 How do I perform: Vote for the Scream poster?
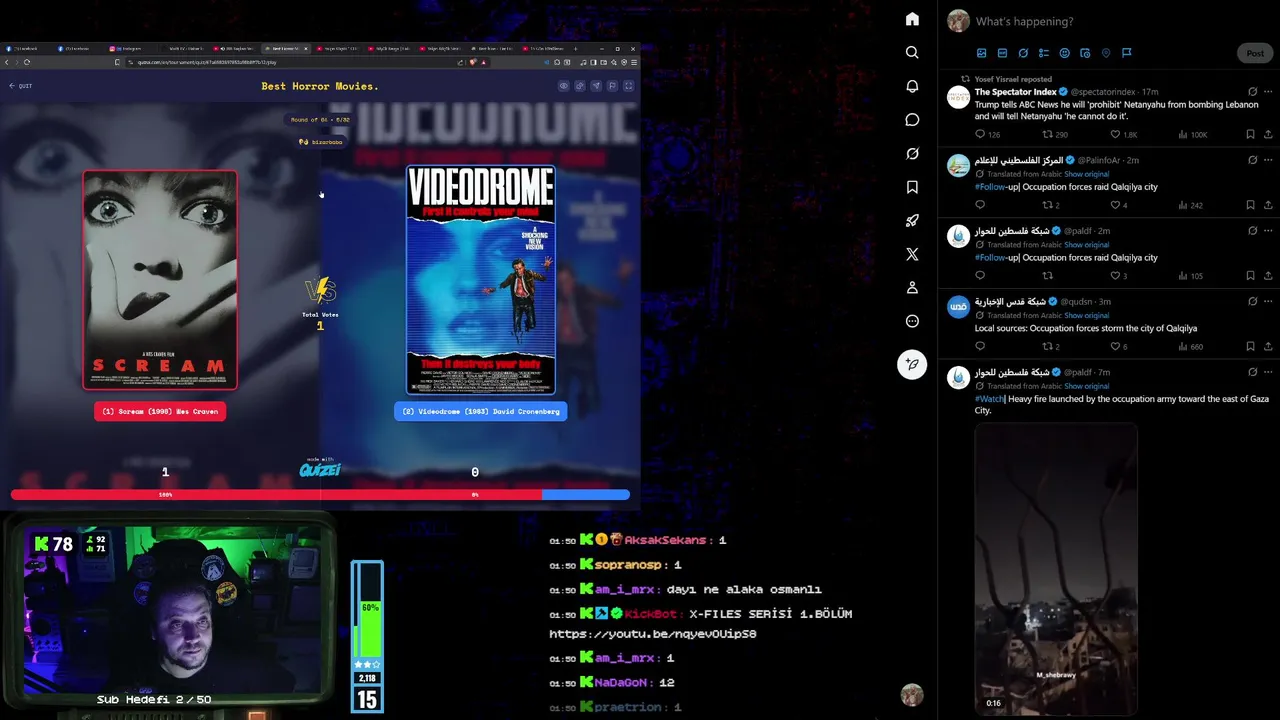[160, 280]
